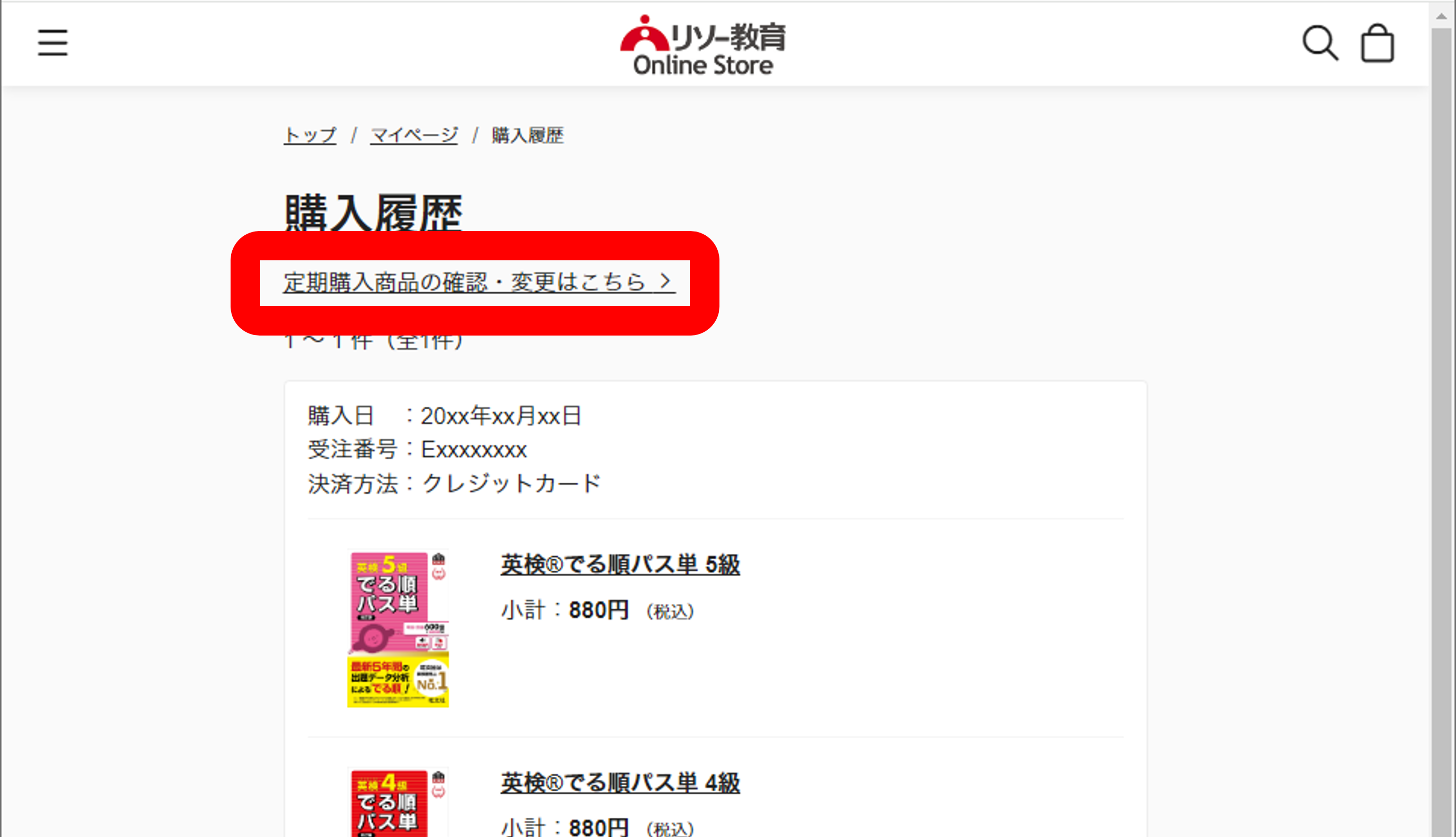Click the 5級 book cover thumbnail
The height and width of the screenshot is (837, 1456).
(398, 628)
